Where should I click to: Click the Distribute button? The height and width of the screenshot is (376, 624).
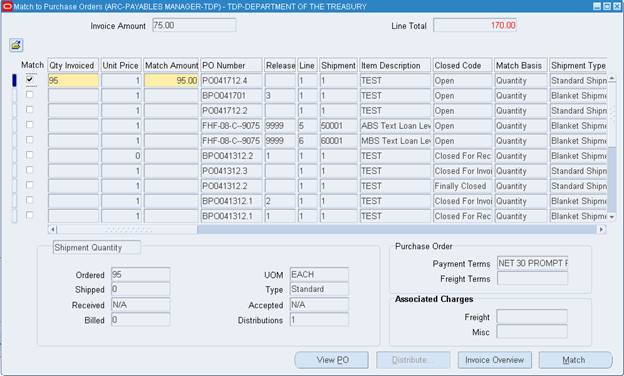413,360
